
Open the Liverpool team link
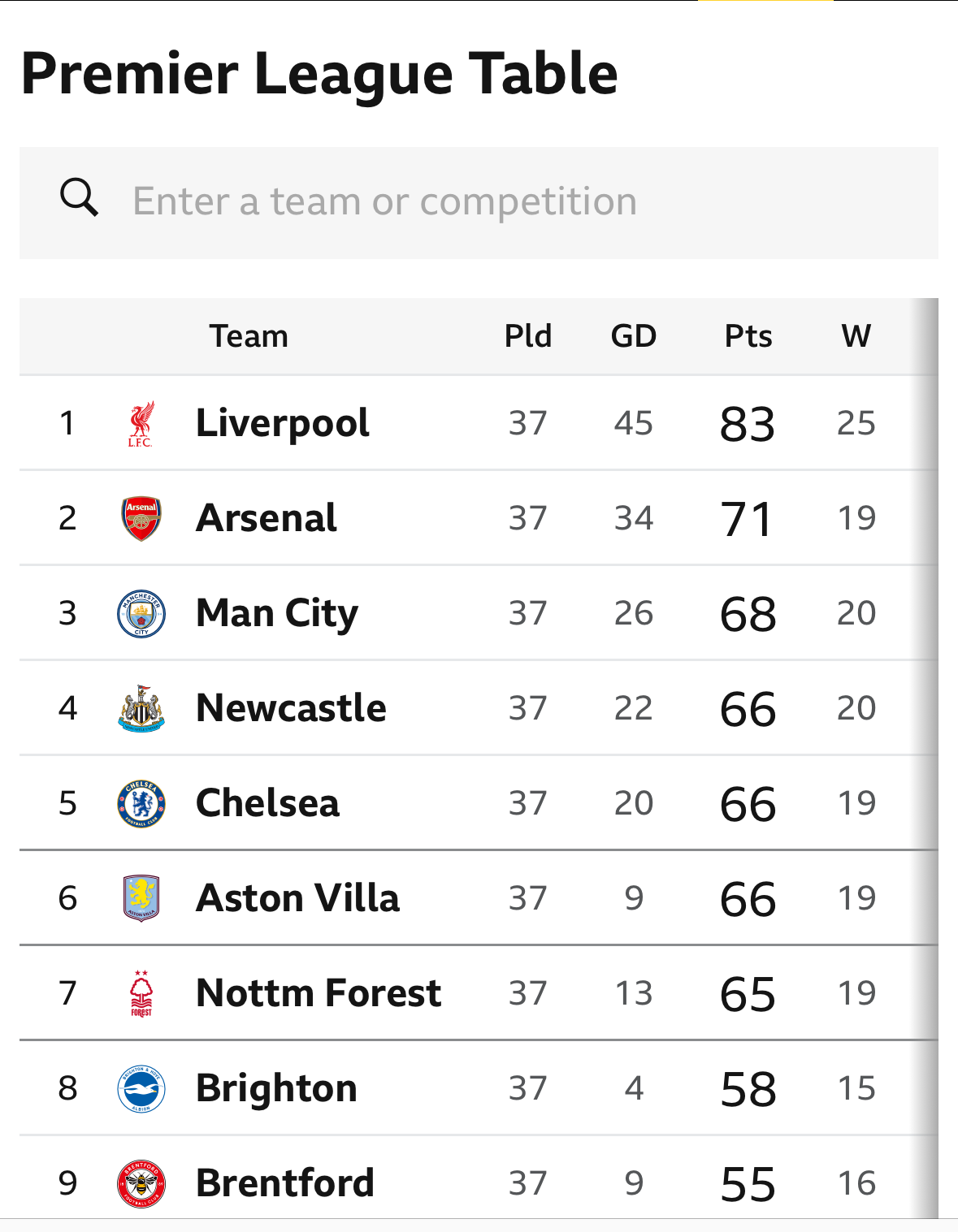click(x=283, y=423)
